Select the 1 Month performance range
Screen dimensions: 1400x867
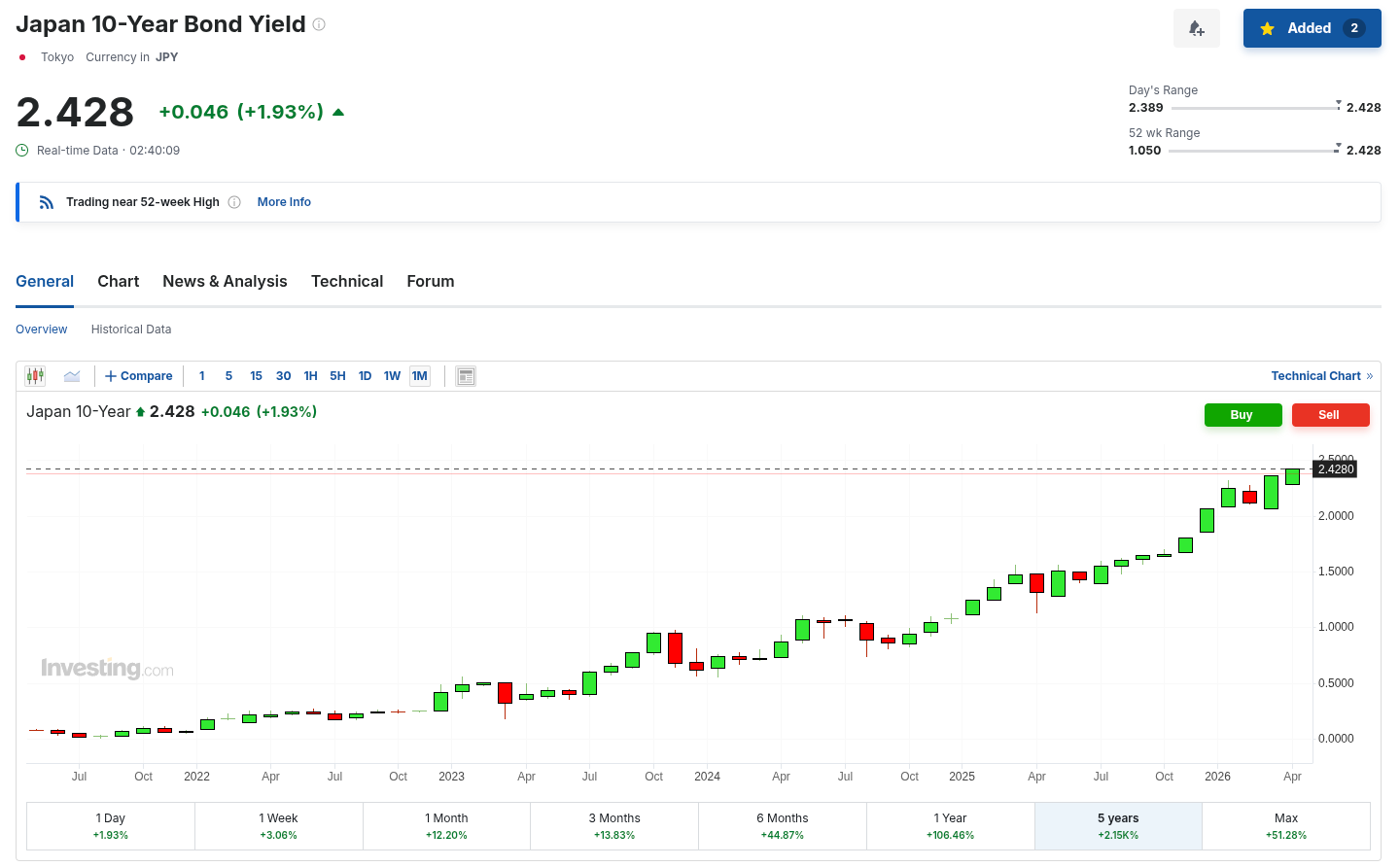point(447,826)
